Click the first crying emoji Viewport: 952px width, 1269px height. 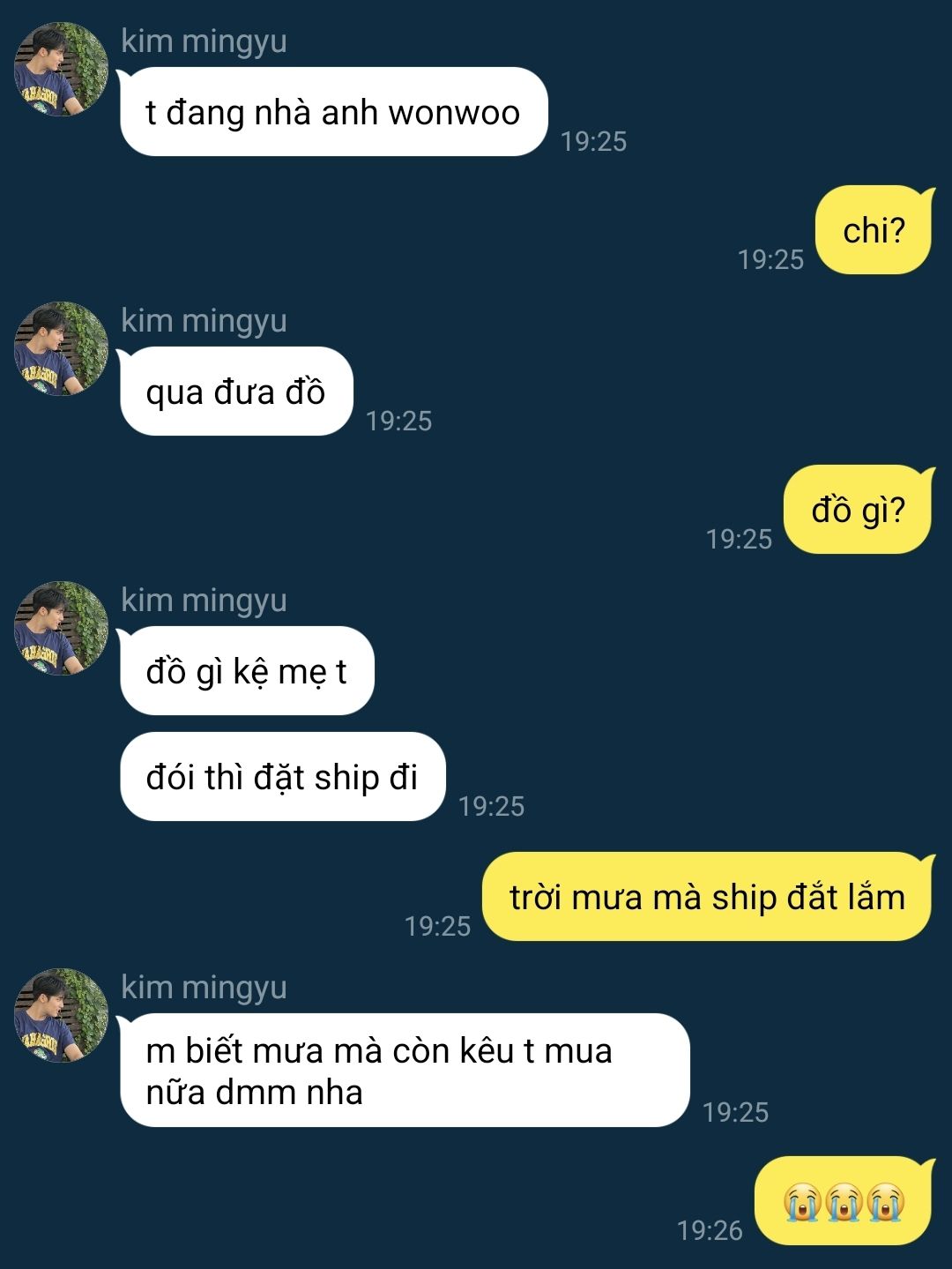(802, 1202)
